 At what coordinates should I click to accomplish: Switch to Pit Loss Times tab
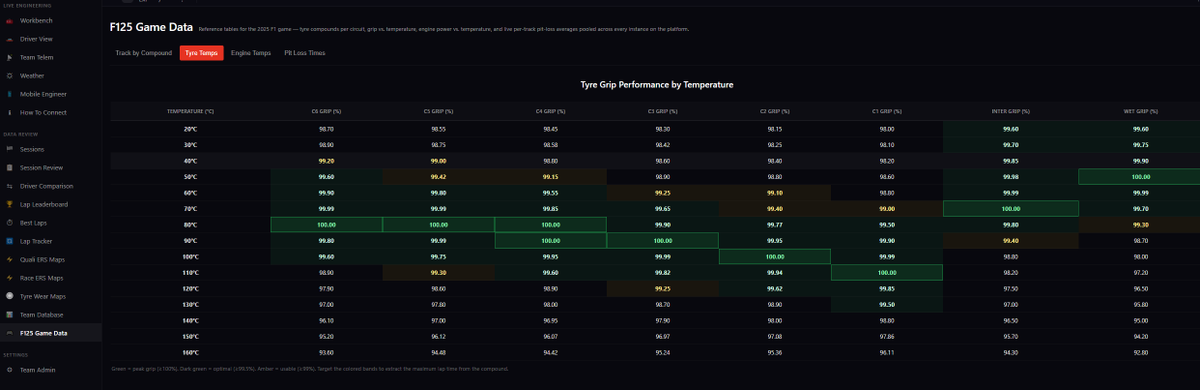[x=304, y=53]
